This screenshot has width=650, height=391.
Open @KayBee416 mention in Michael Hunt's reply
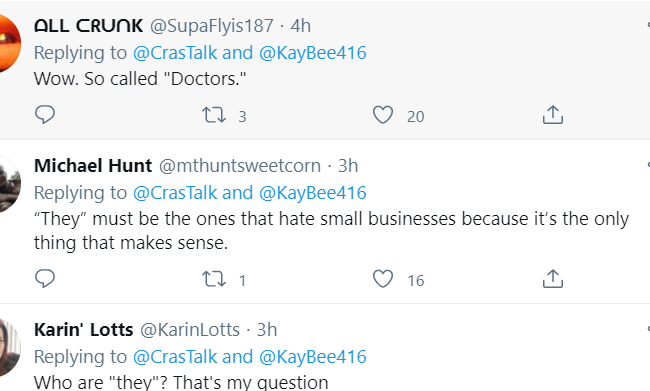pyautogui.click(x=313, y=193)
